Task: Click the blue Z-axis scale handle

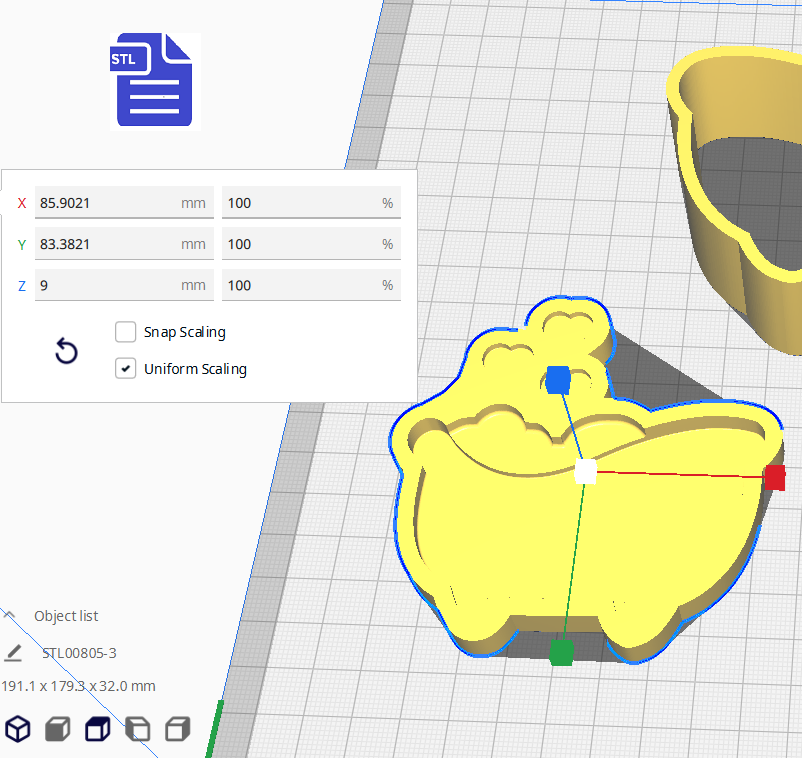Action: pyautogui.click(x=558, y=380)
